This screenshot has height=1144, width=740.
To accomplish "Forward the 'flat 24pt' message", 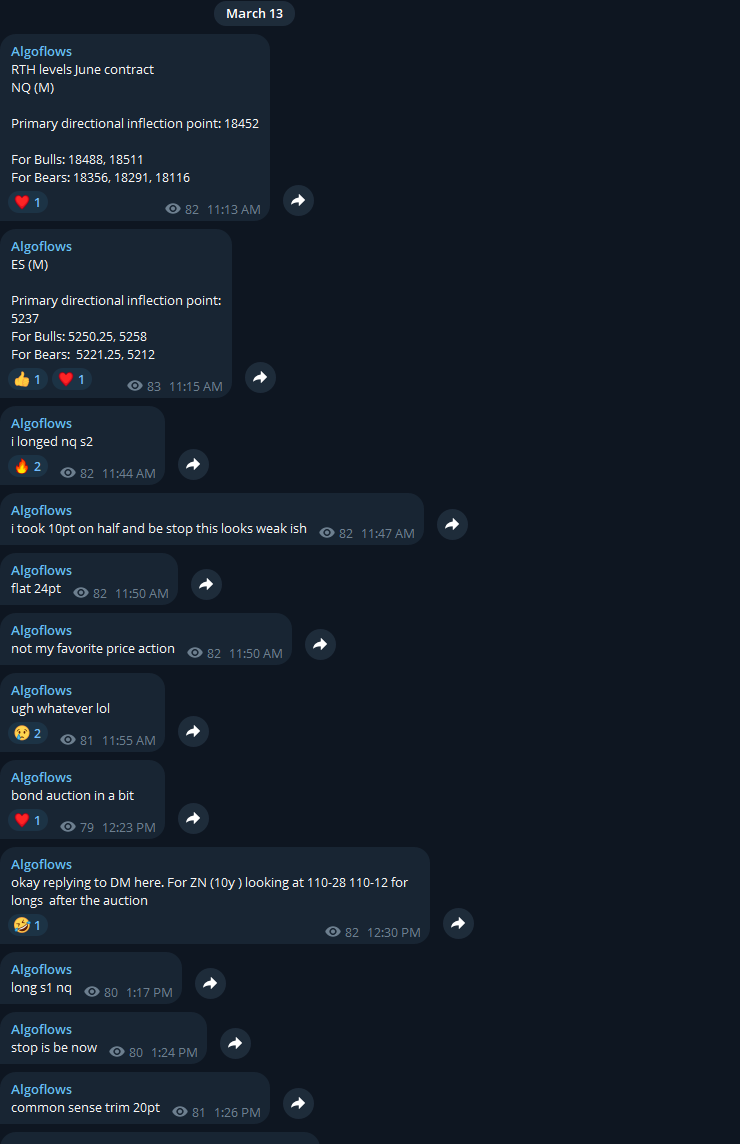I will pyautogui.click(x=207, y=584).
